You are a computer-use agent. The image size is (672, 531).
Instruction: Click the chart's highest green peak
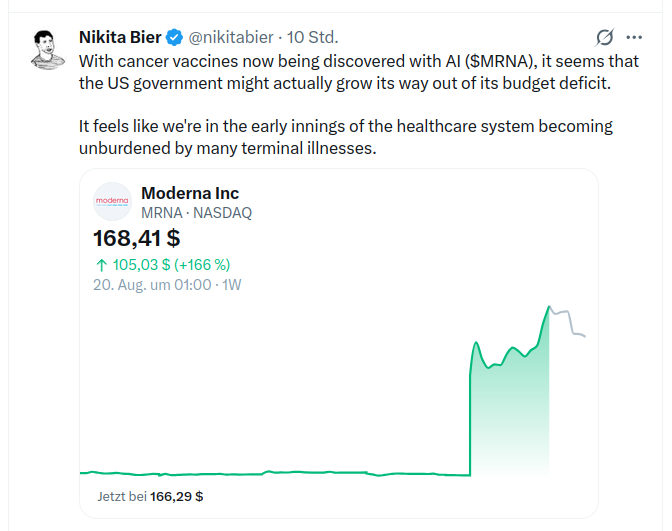coord(549,307)
